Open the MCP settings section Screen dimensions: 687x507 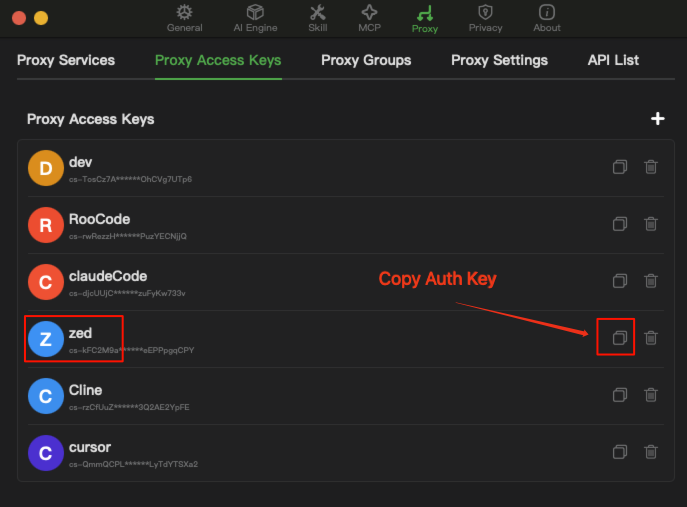369,18
